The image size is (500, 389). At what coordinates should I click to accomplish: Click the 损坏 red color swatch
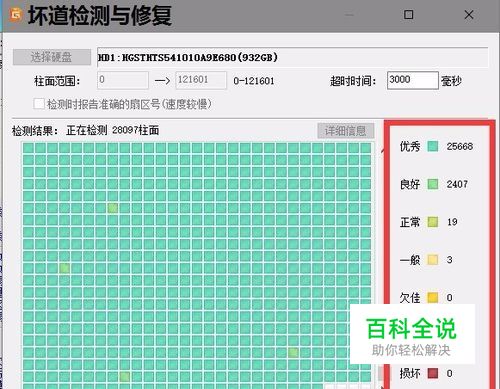(x=433, y=373)
